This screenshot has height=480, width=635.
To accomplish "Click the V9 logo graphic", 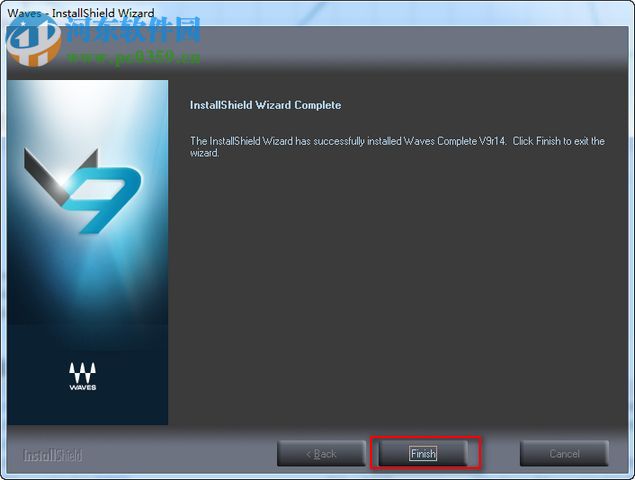I will [x=83, y=190].
